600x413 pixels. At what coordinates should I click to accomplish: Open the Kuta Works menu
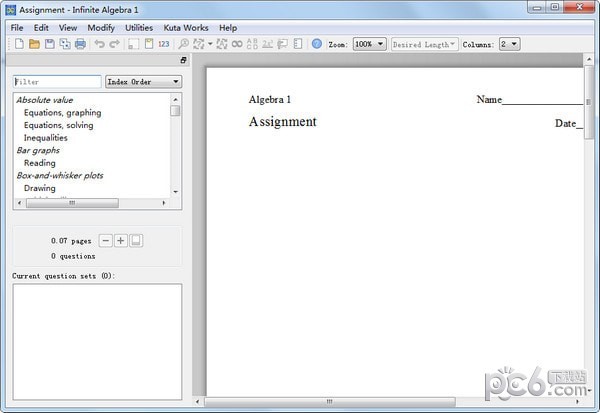point(186,28)
